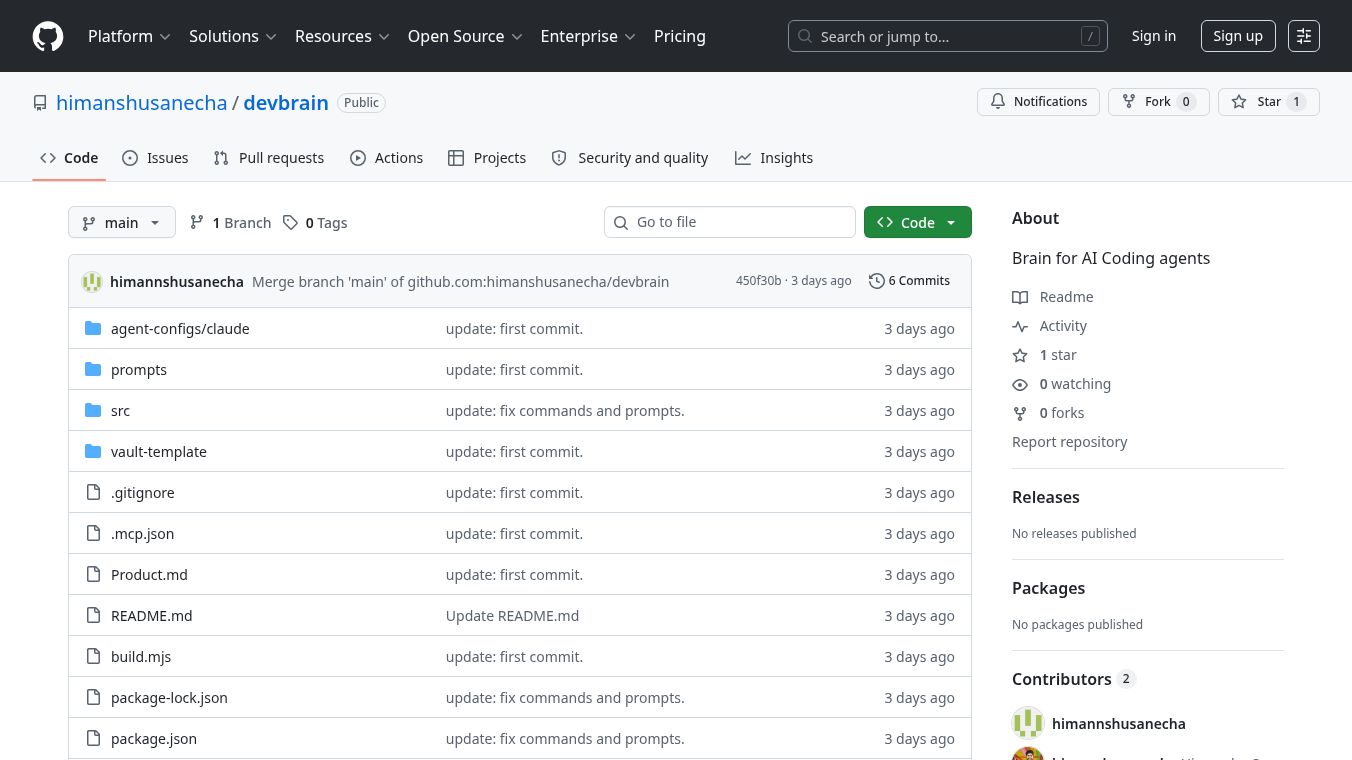Screen dimensions: 1352x760
Task: Switch to the Code tab
Action: tap(69, 158)
